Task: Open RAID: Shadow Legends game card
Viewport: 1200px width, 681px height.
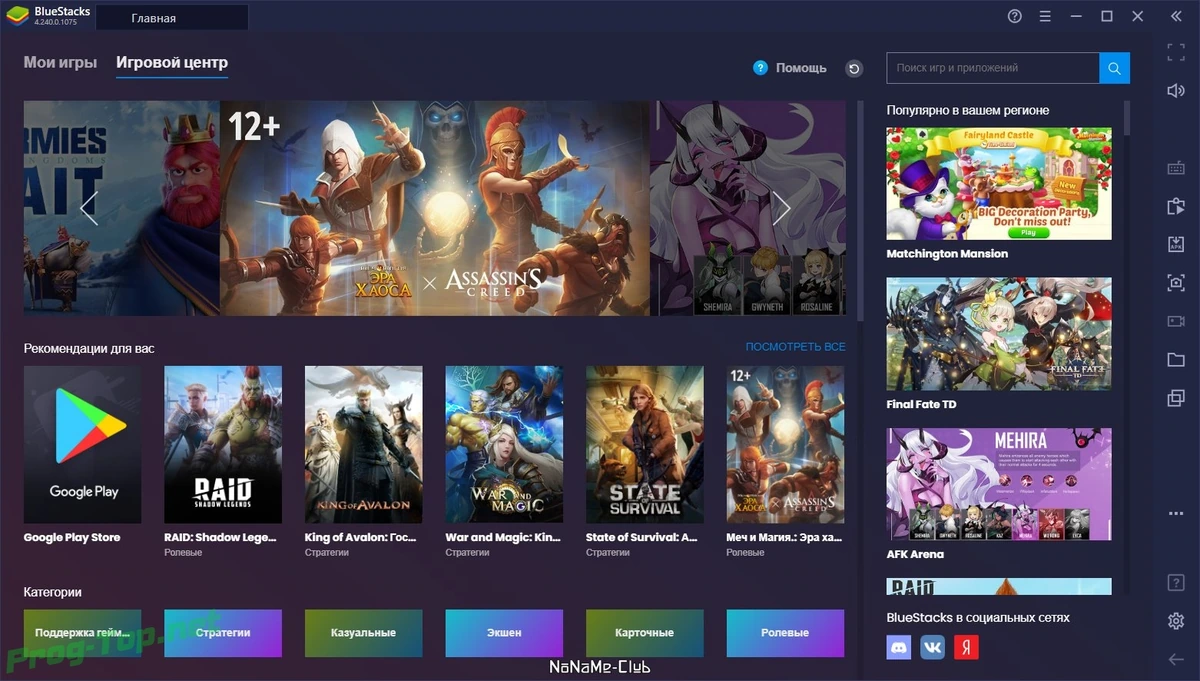Action: [x=223, y=444]
